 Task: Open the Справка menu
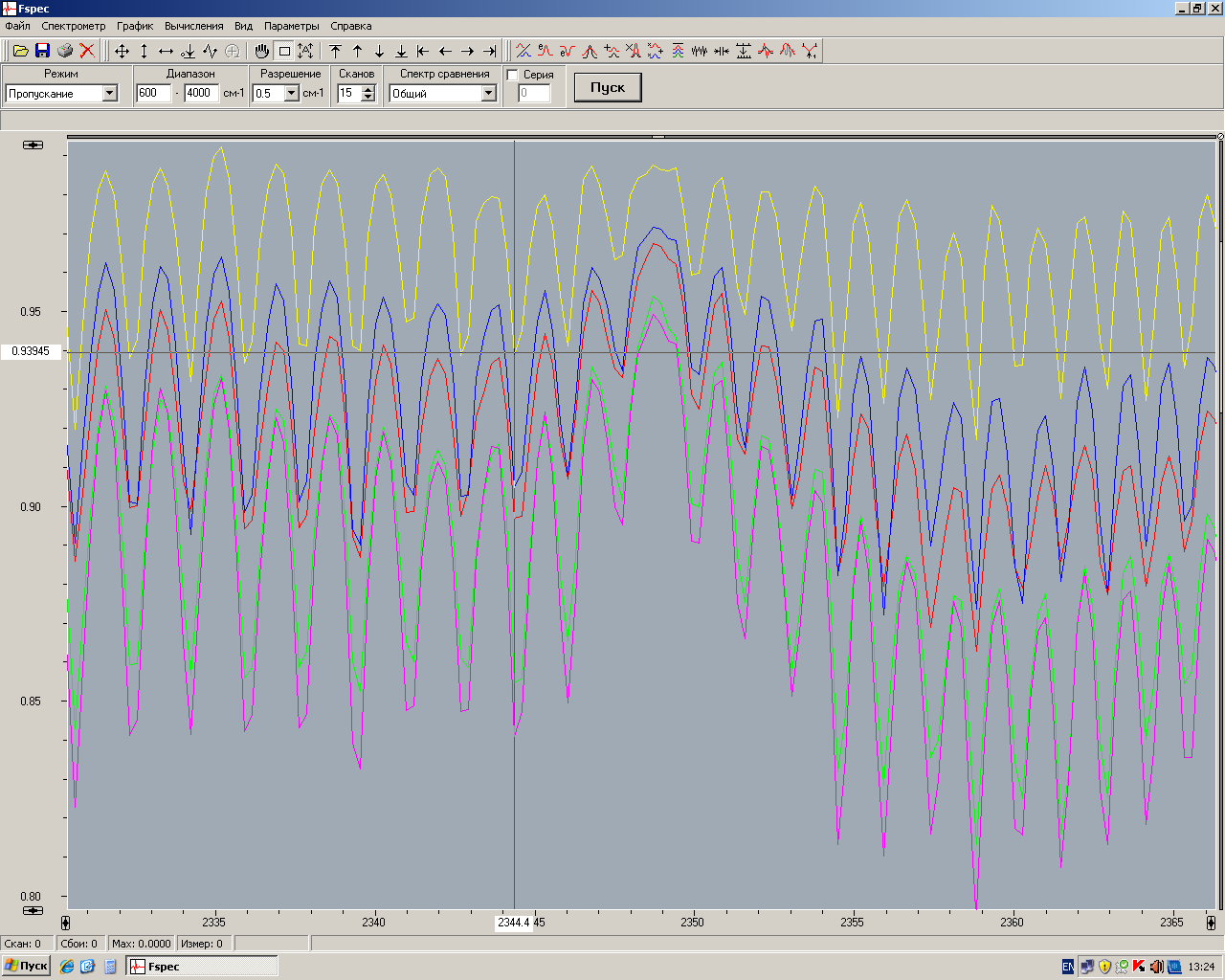tap(351, 26)
